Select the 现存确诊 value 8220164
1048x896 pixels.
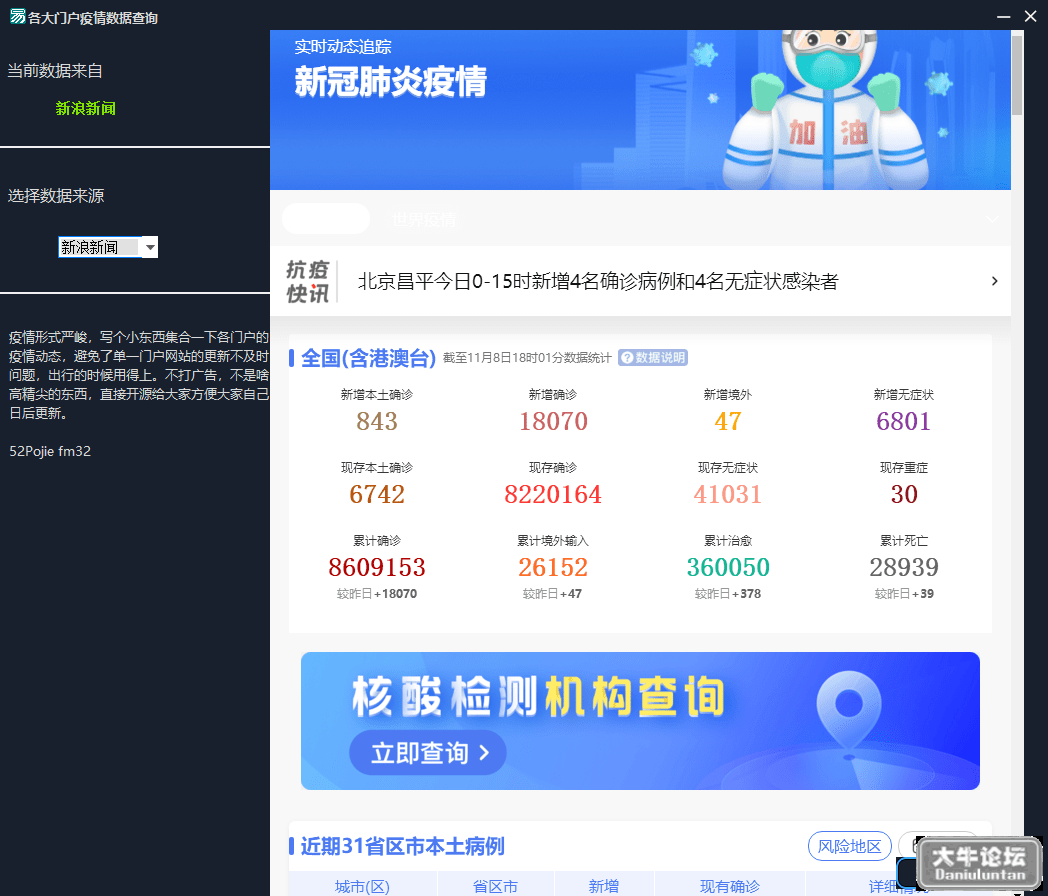click(x=553, y=494)
